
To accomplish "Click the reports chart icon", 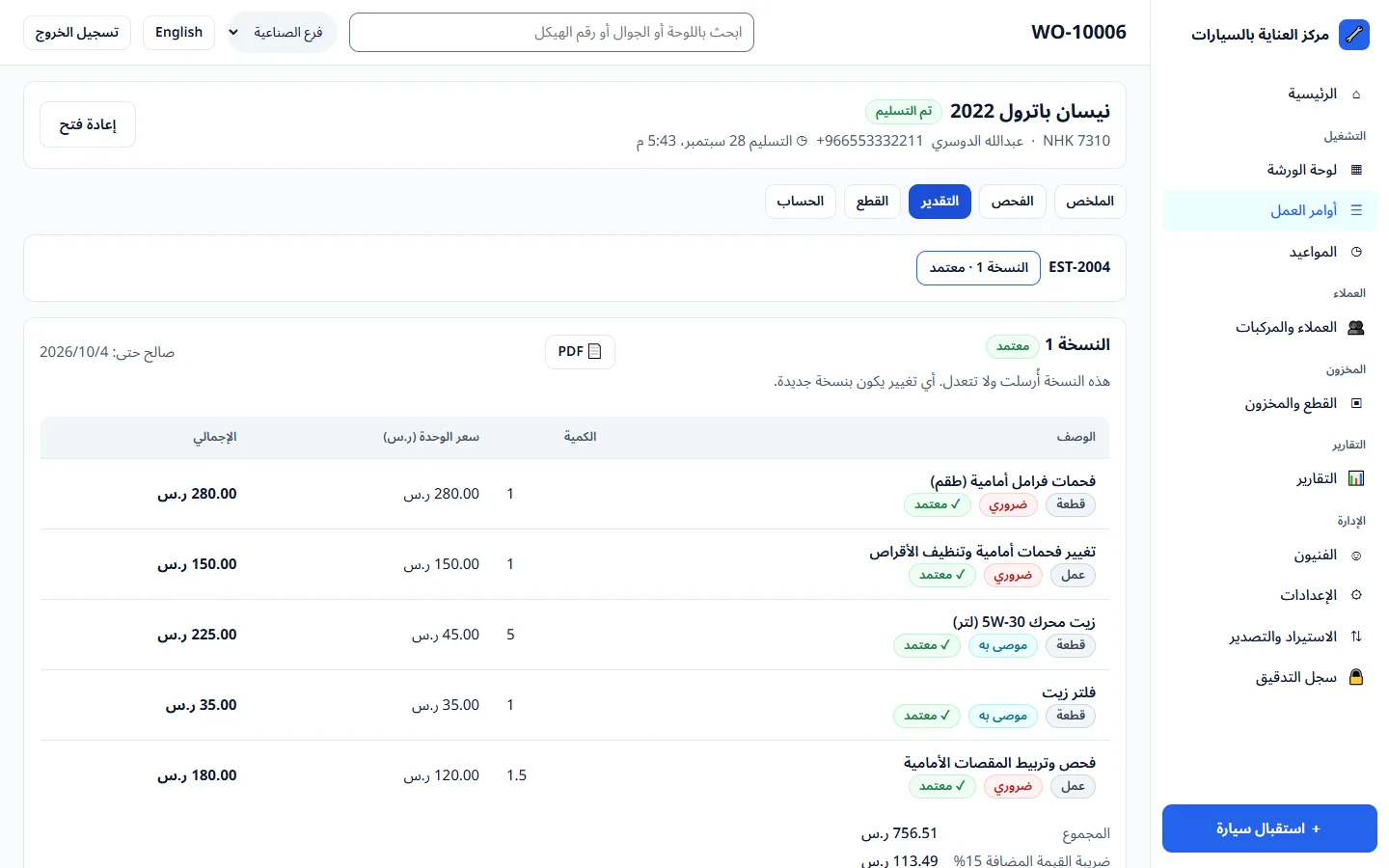I will click(x=1355, y=478).
